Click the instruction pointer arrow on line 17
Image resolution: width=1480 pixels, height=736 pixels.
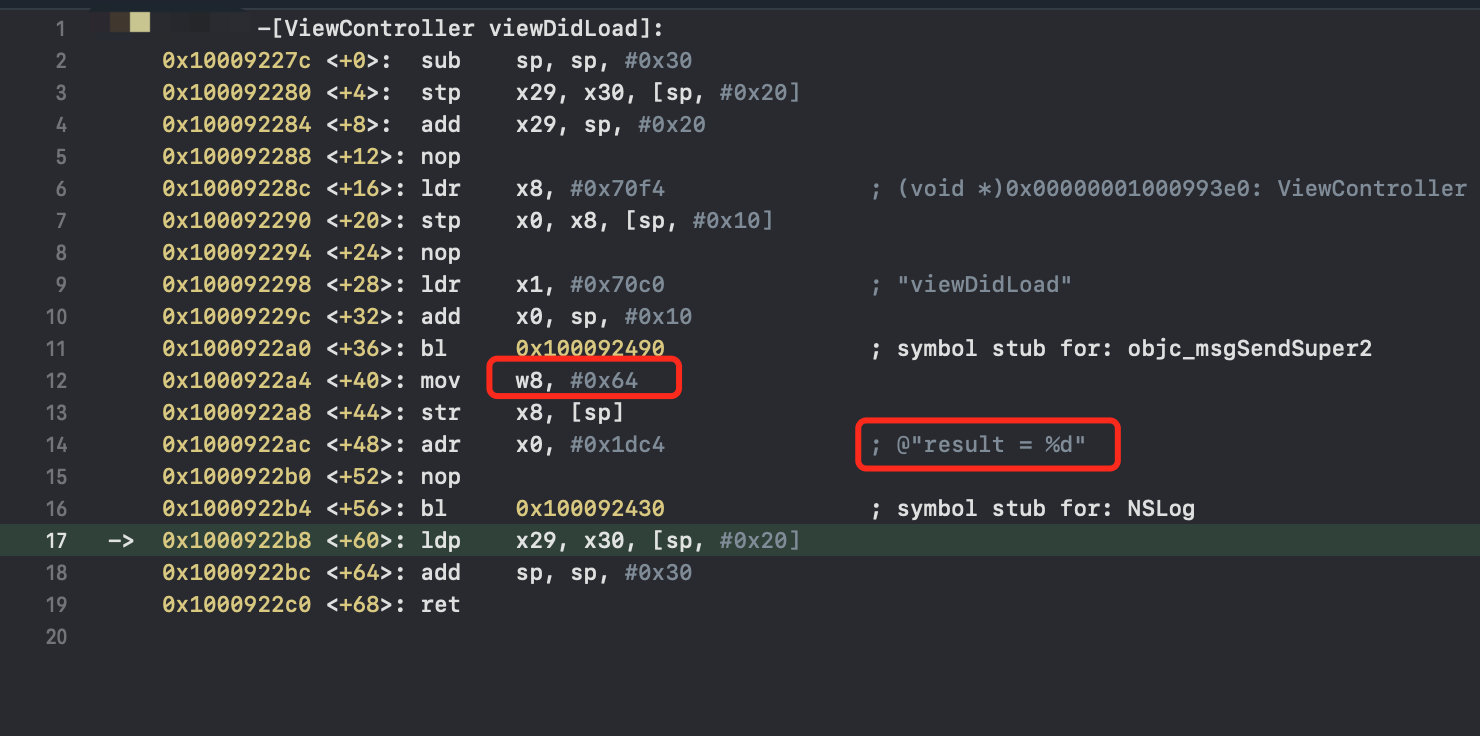tap(120, 541)
